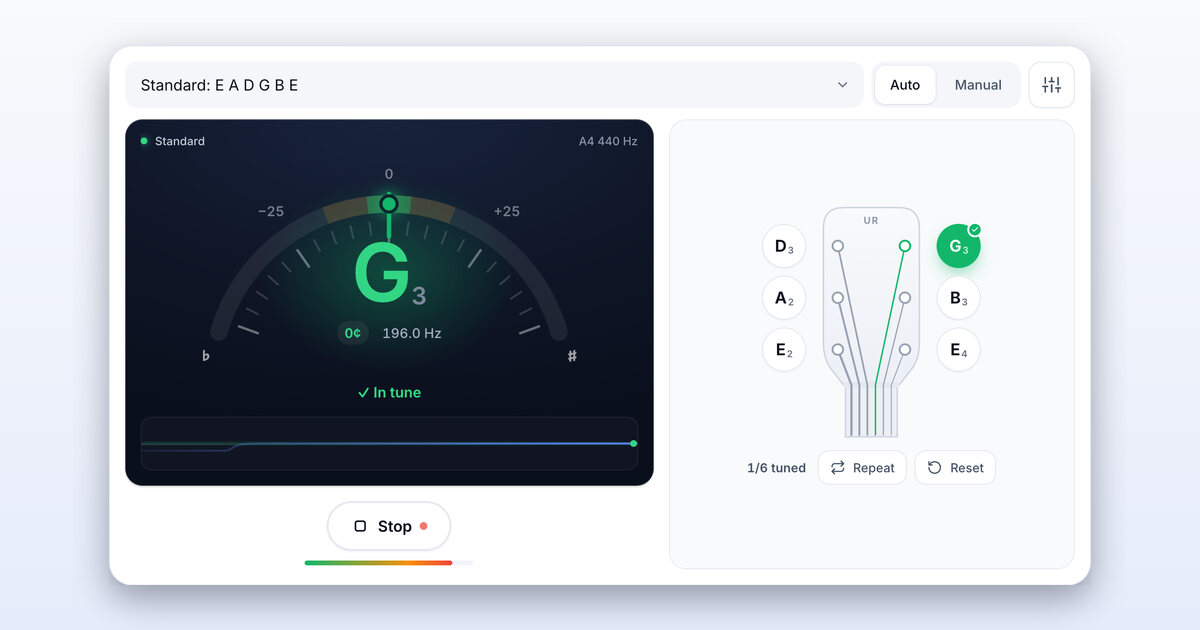The image size is (1200, 630).
Task: Switch to Auto mode
Action: coord(905,85)
